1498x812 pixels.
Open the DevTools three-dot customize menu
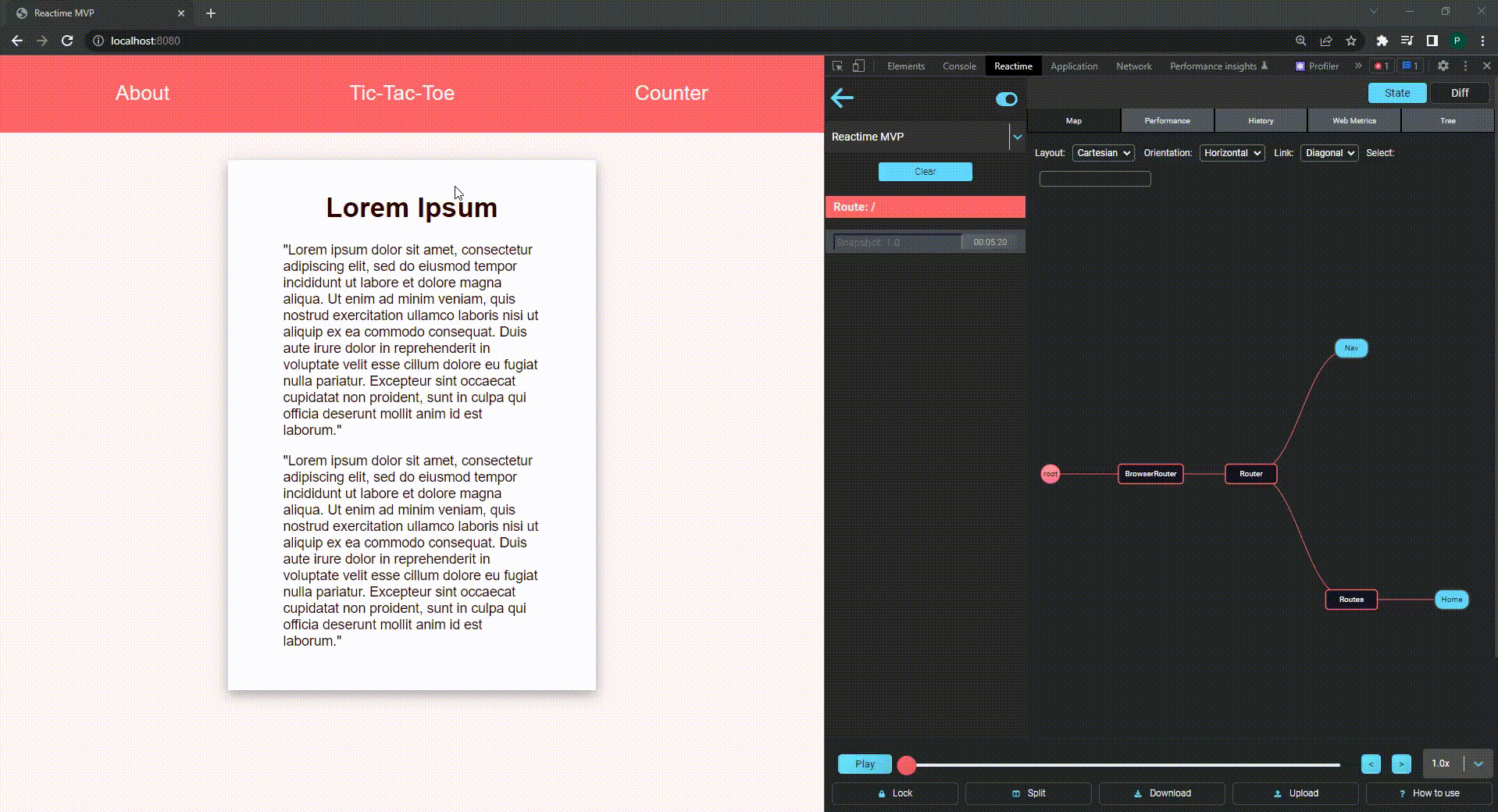[x=1465, y=66]
